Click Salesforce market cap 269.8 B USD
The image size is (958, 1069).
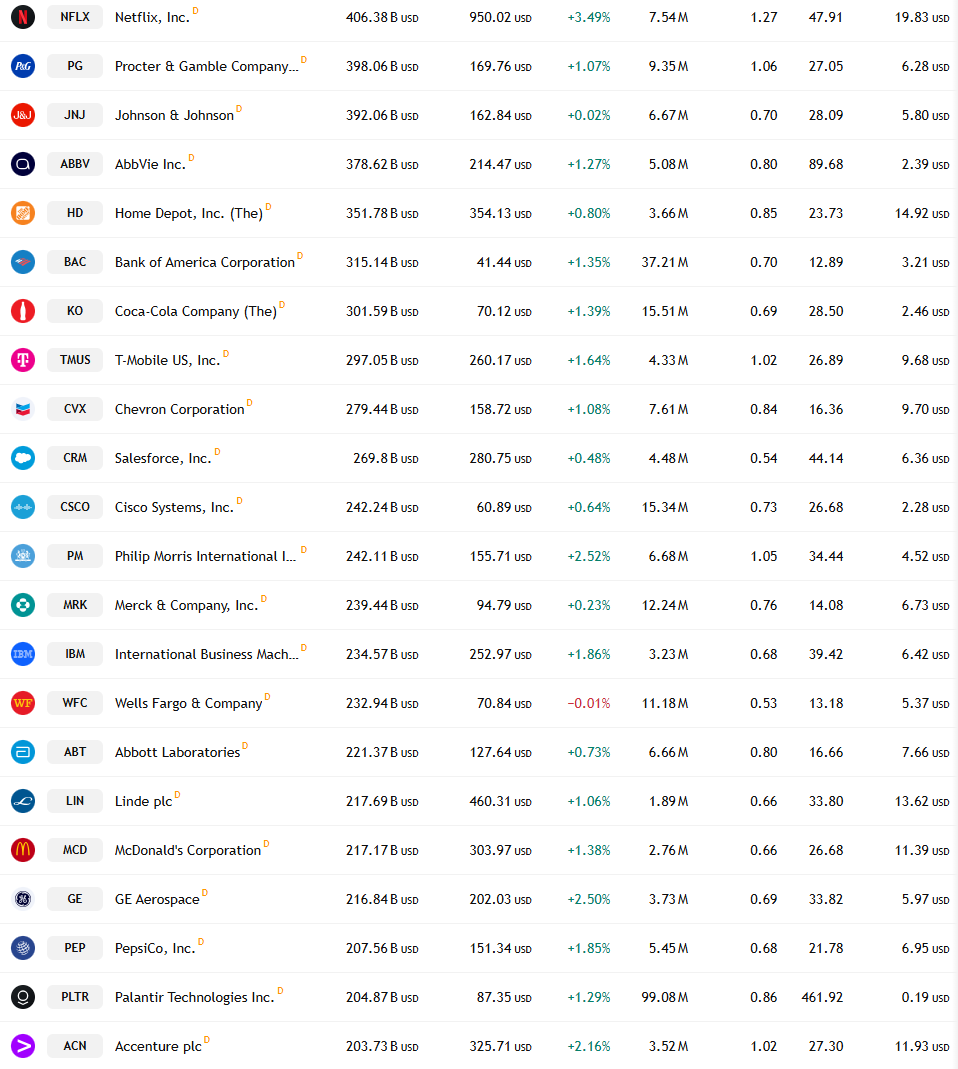tap(386, 459)
